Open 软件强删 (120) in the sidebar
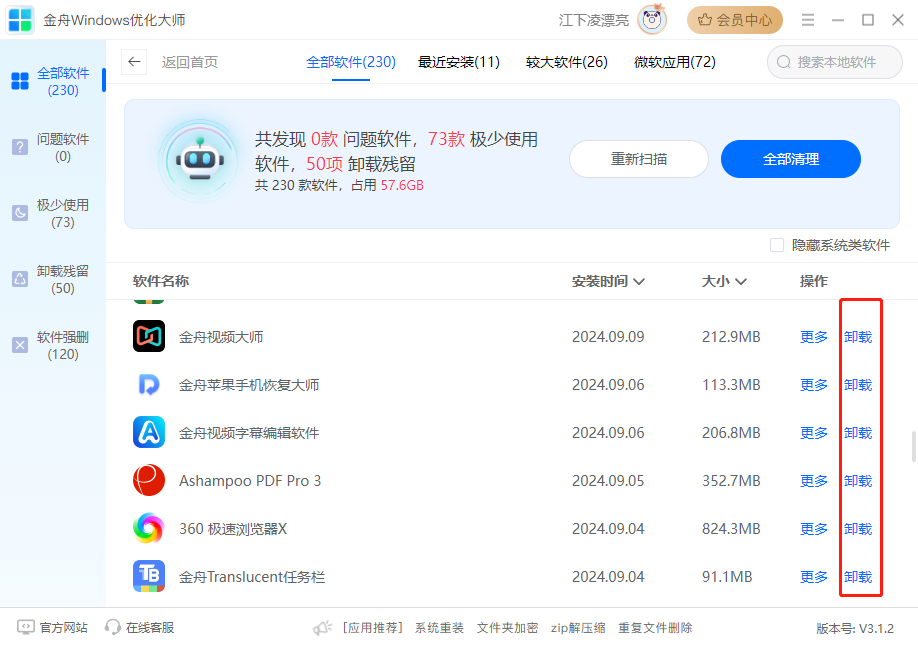 point(52,345)
